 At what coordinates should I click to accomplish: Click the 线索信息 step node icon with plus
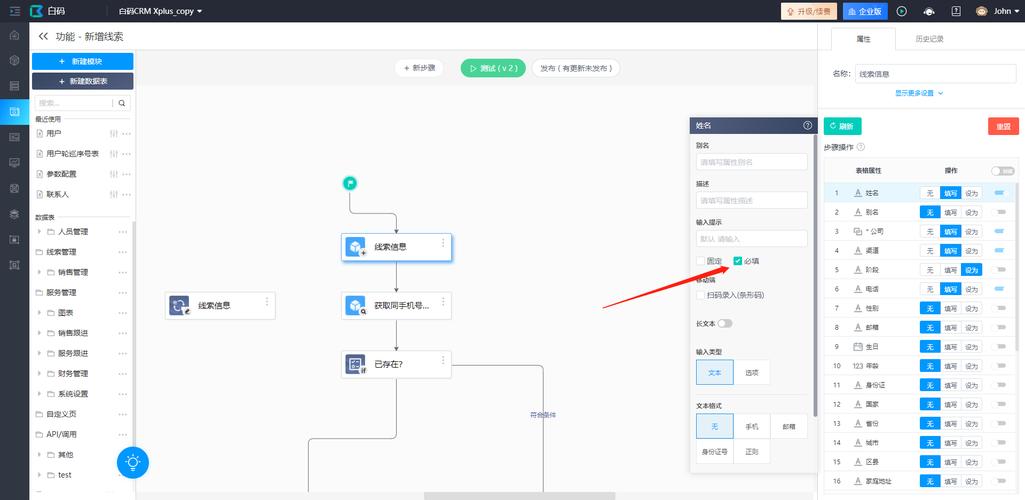click(x=356, y=247)
